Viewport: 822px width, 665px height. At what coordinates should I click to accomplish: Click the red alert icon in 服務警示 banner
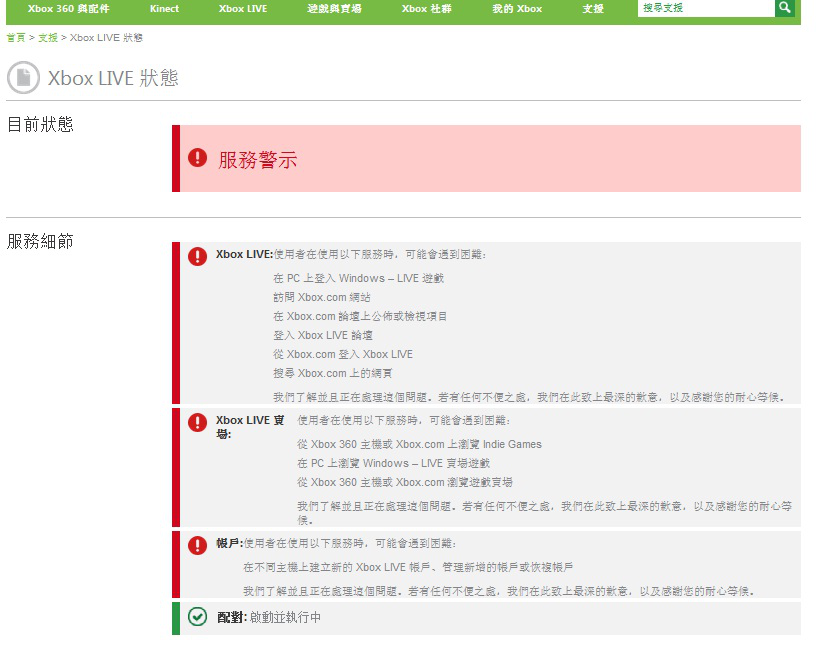[x=198, y=157]
